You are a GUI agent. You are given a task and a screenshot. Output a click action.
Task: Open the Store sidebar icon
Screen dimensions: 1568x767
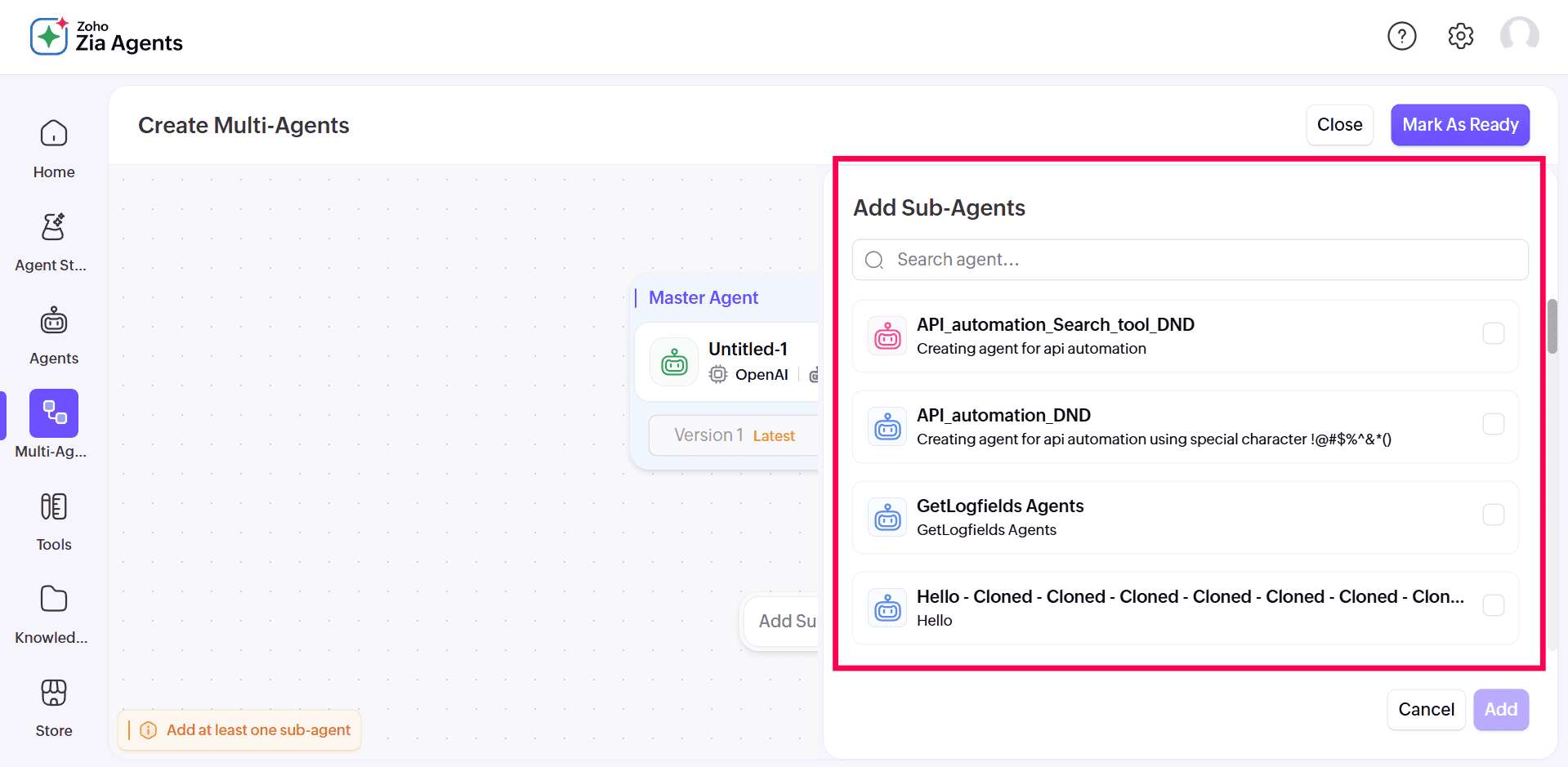click(x=54, y=693)
